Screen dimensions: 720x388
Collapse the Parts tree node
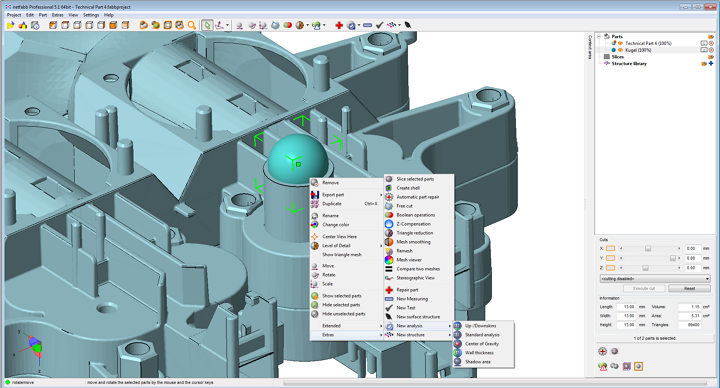click(599, 36)
